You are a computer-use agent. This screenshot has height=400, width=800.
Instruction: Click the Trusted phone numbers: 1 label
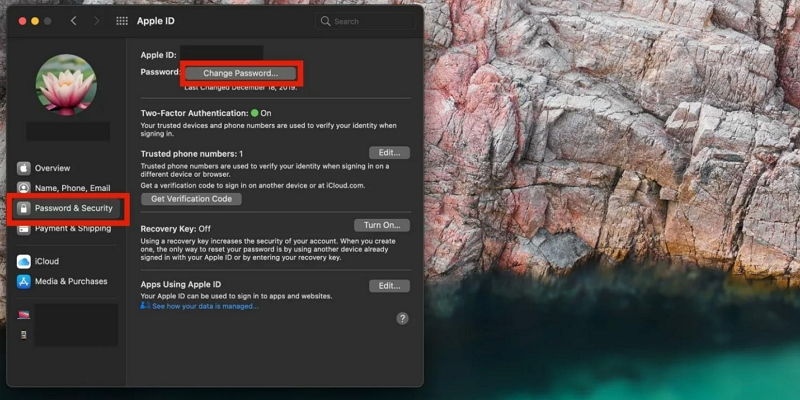click(x=192, y=154)
